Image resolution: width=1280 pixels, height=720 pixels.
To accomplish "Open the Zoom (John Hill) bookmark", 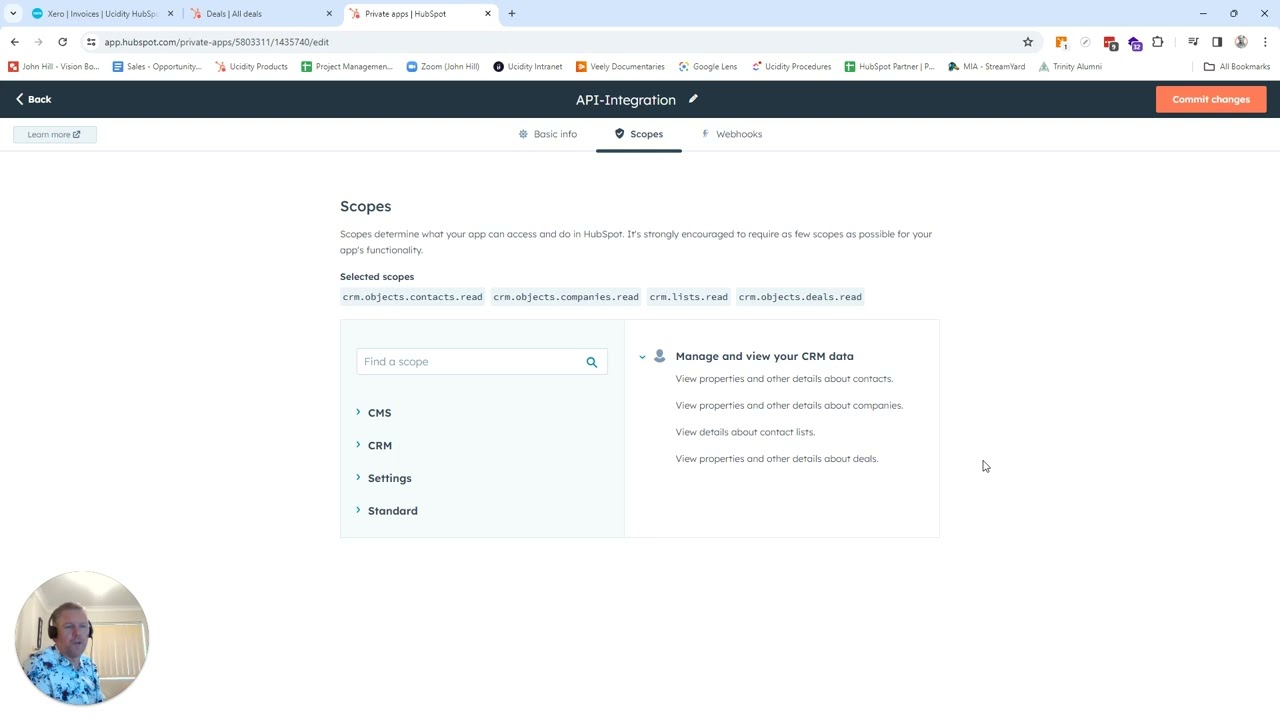I will click(443, 67).
